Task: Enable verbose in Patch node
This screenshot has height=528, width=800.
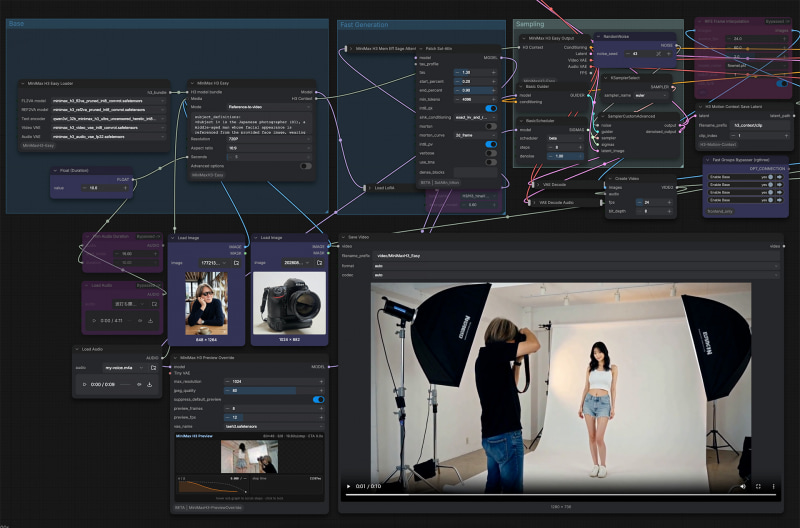Action: click(491, 153)
